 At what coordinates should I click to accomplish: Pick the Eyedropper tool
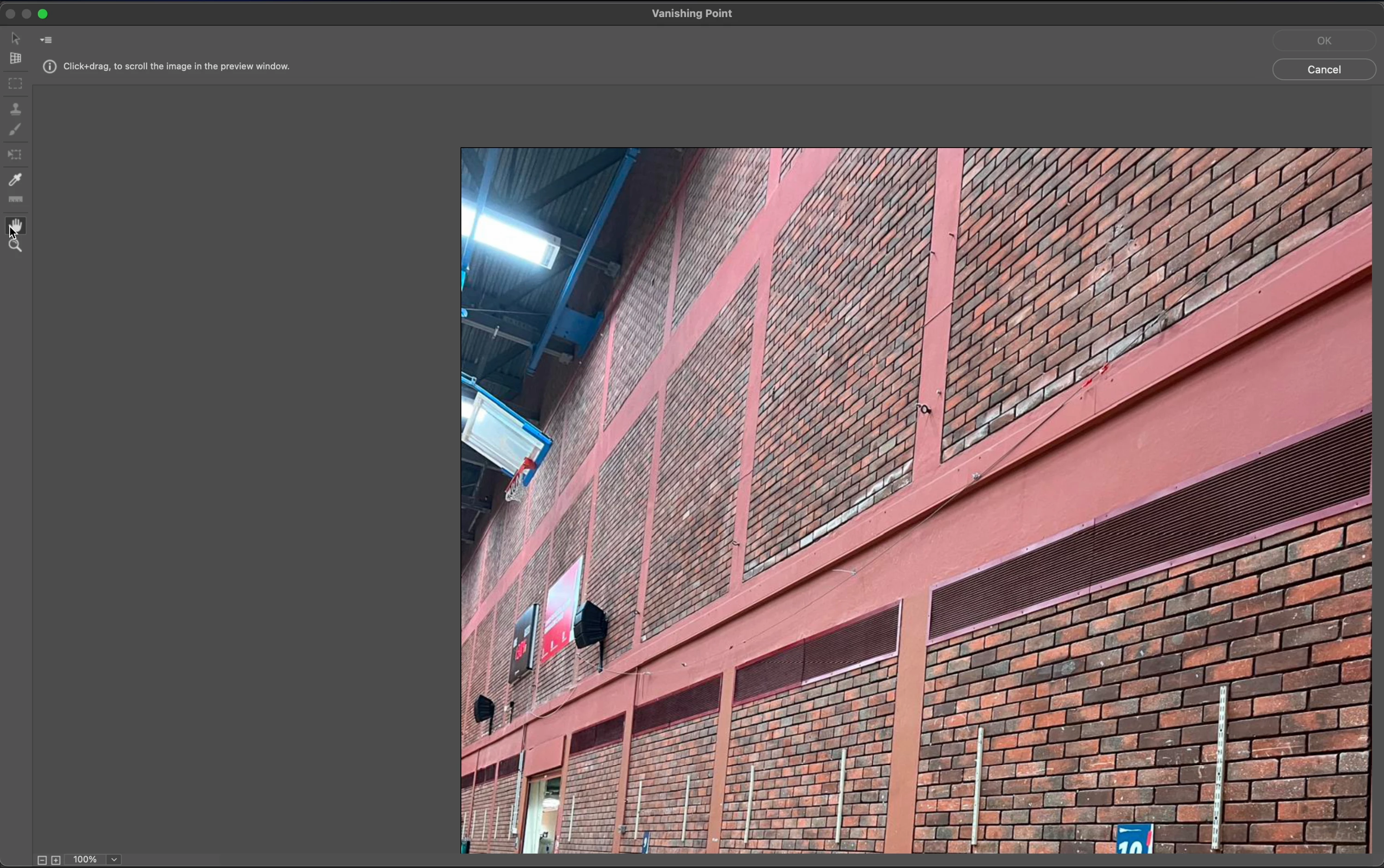click(x=16, y=180)
